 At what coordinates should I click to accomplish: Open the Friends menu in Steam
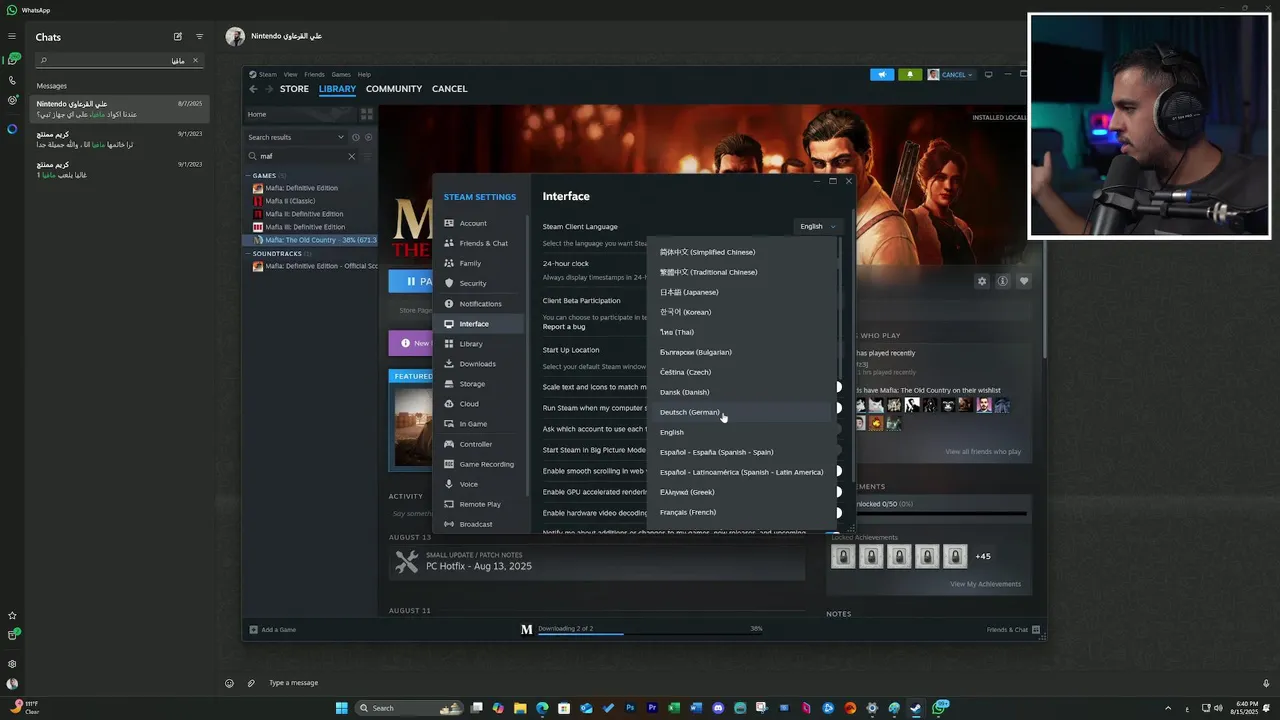[x=314, y=74]
